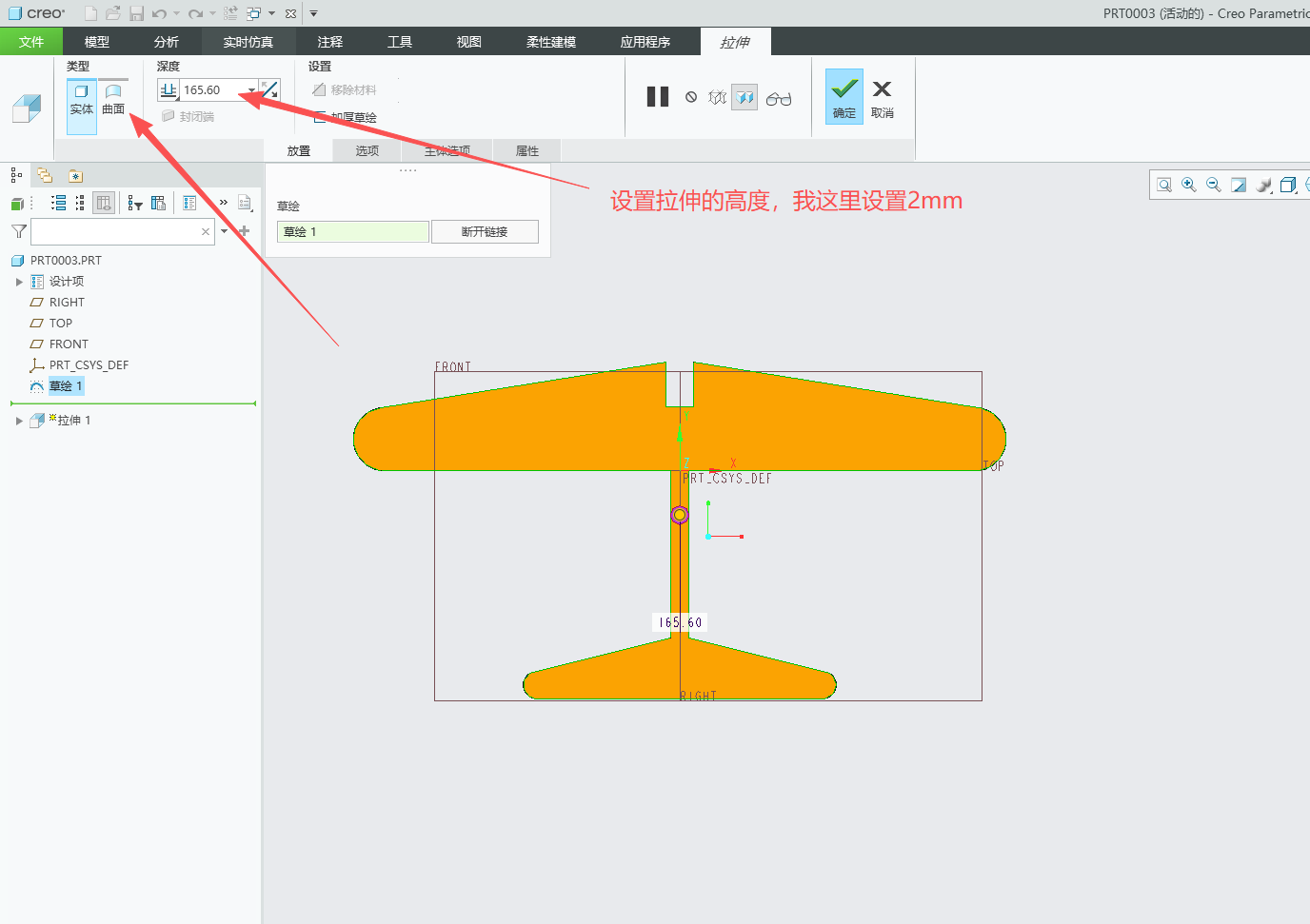Toggle the 加厚草绘 thicken sketch option
Image resolution: width=1310 pixels, height=924 pixels.
[346, 117]
